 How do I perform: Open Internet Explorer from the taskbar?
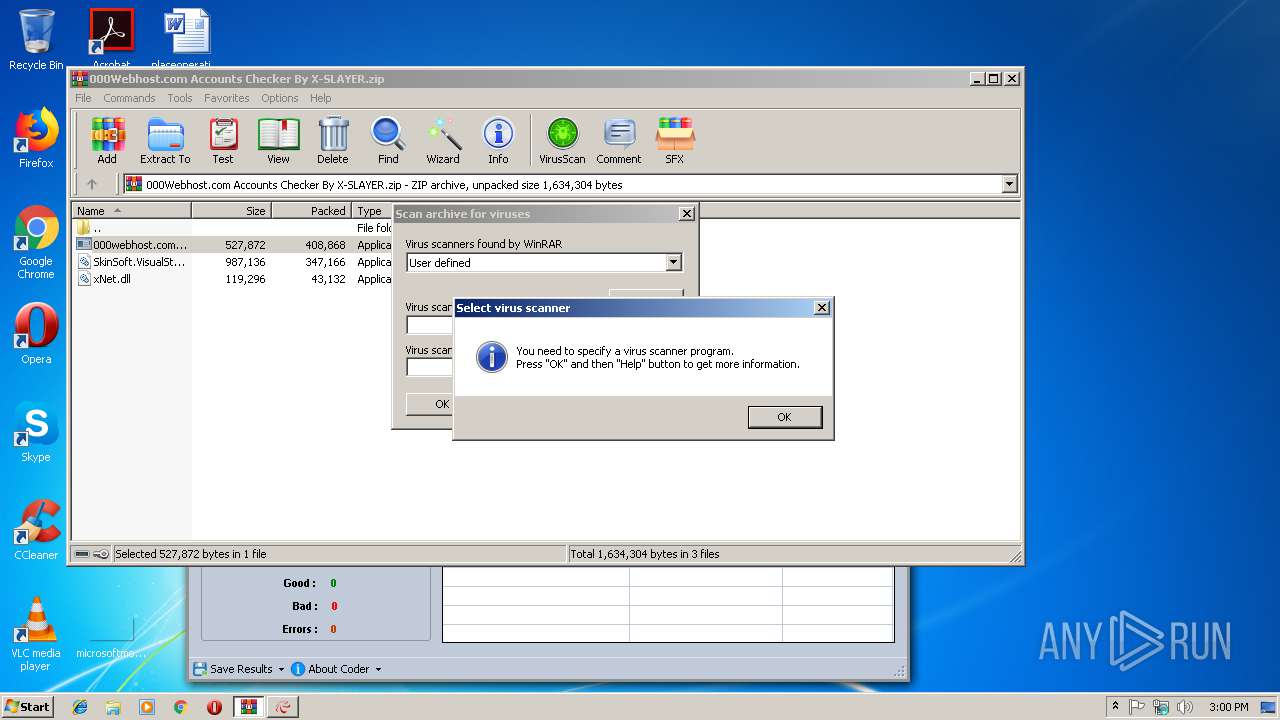tap(80, 707)
